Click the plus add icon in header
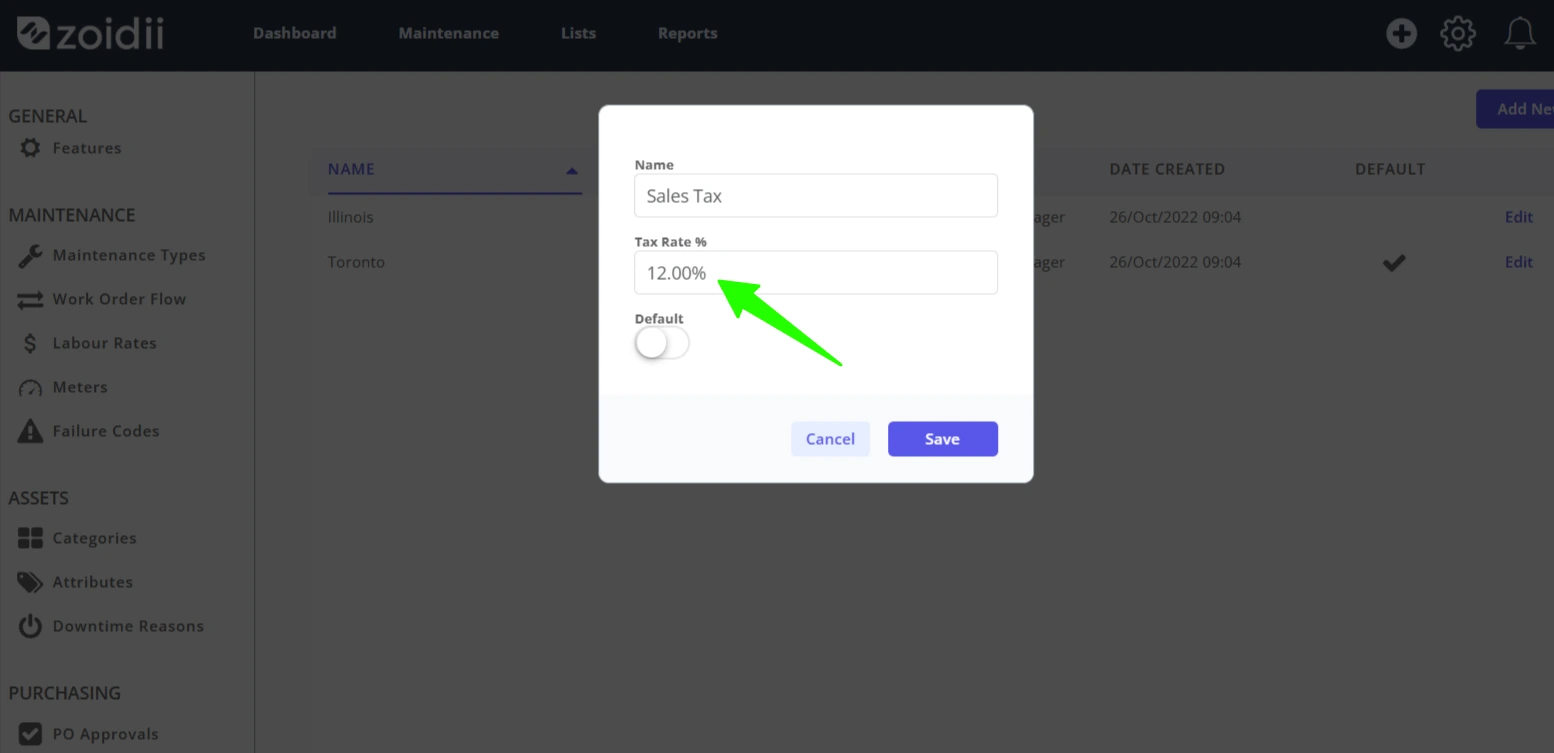1554x753 pixels. [1401, 33]
